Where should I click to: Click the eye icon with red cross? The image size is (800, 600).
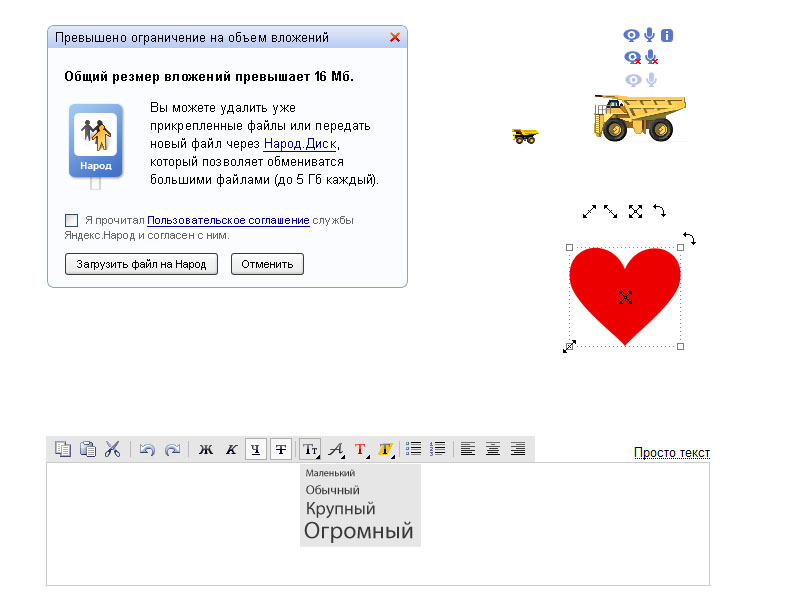[632, 58]
